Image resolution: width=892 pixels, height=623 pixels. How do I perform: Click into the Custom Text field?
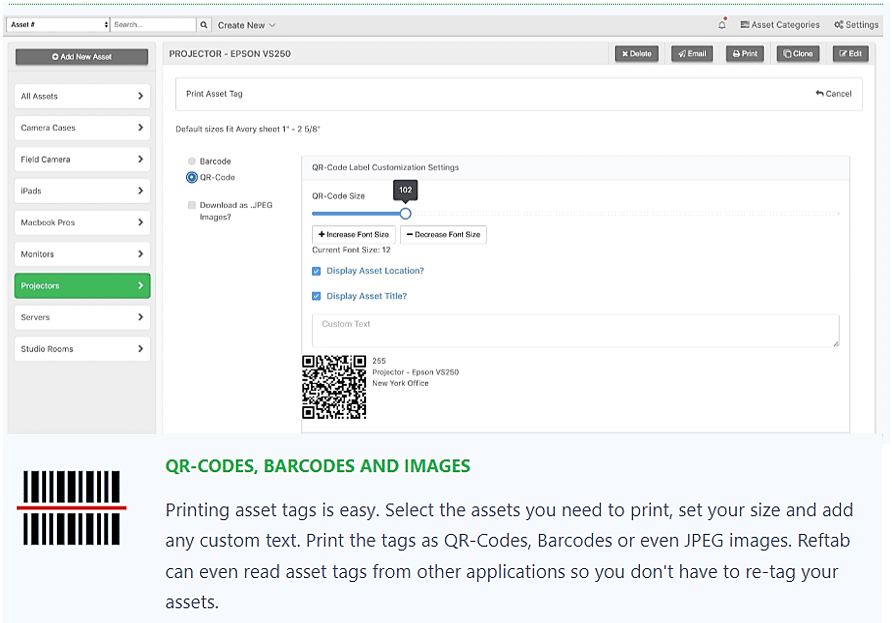tap(575, 331)
